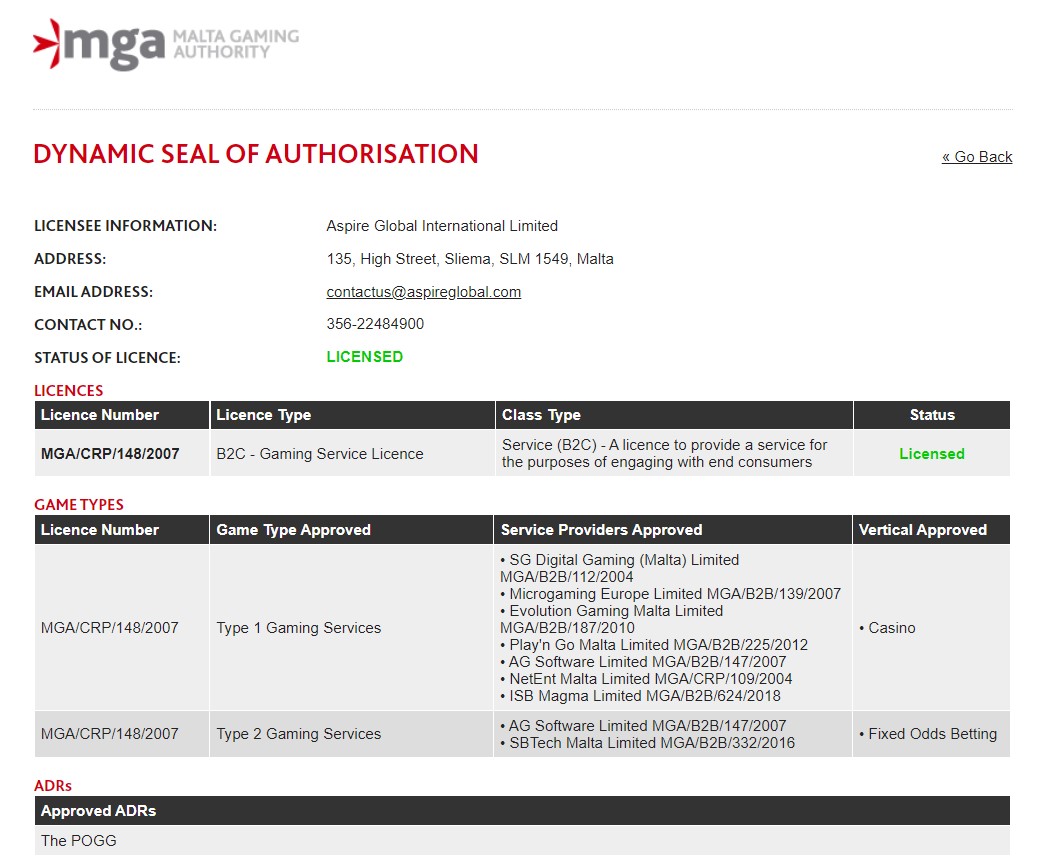Click Microgaming Europe Limited provider entry
This screenshot has width=1044, height=868.
670,594
